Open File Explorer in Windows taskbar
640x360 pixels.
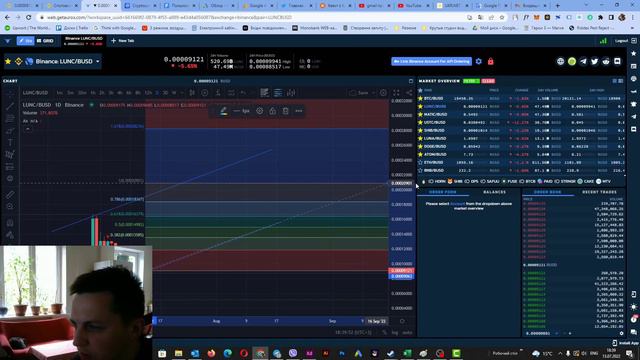tap(178, 353)
